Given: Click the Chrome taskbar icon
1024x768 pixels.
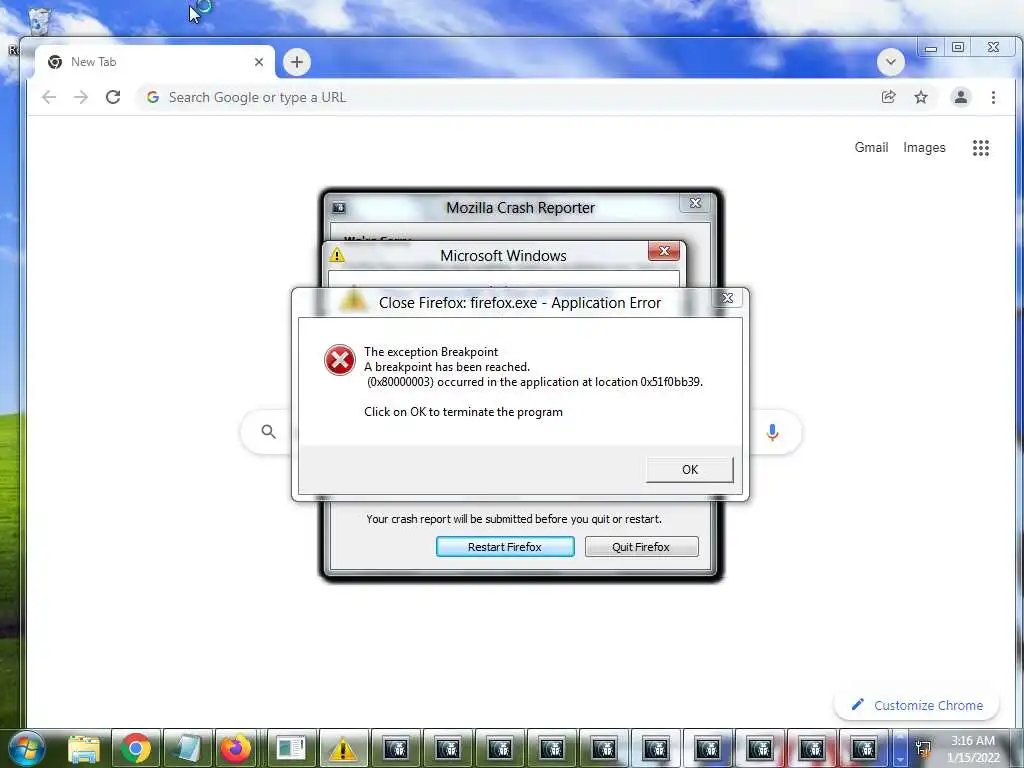Looking at the screenshot, I should tap(136, 748).
